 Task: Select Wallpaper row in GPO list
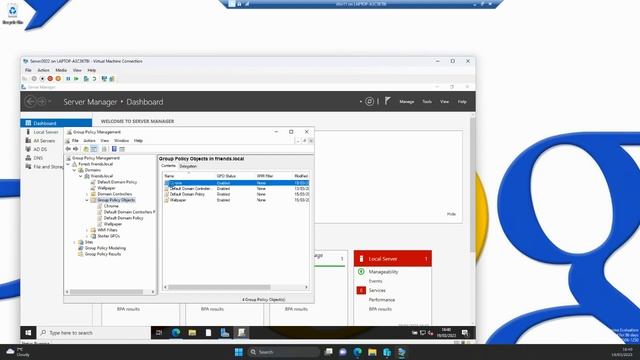point(236,200)
